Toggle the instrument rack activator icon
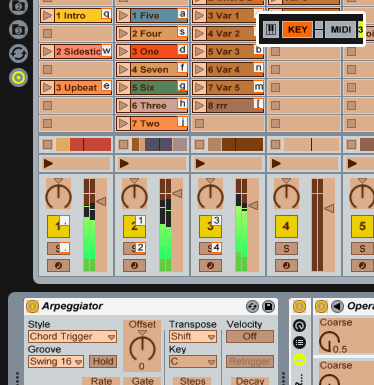This screenshot has height=385, width=374. click(299, 306)
